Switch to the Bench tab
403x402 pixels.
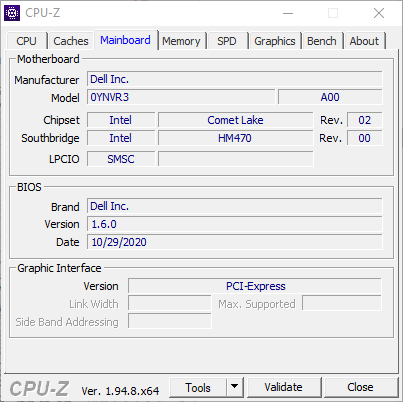click(x=322, y=41)
